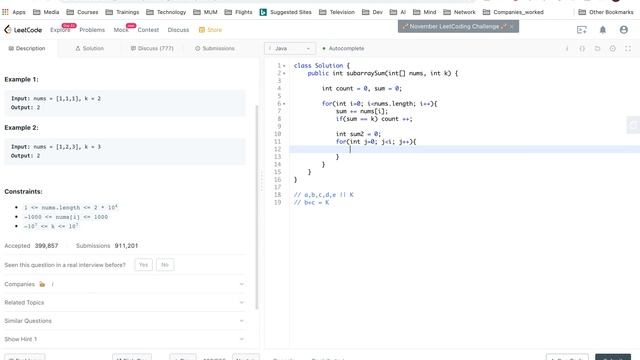
Task: Fold the subarraySum method at line 2
Action: (284, 73)
